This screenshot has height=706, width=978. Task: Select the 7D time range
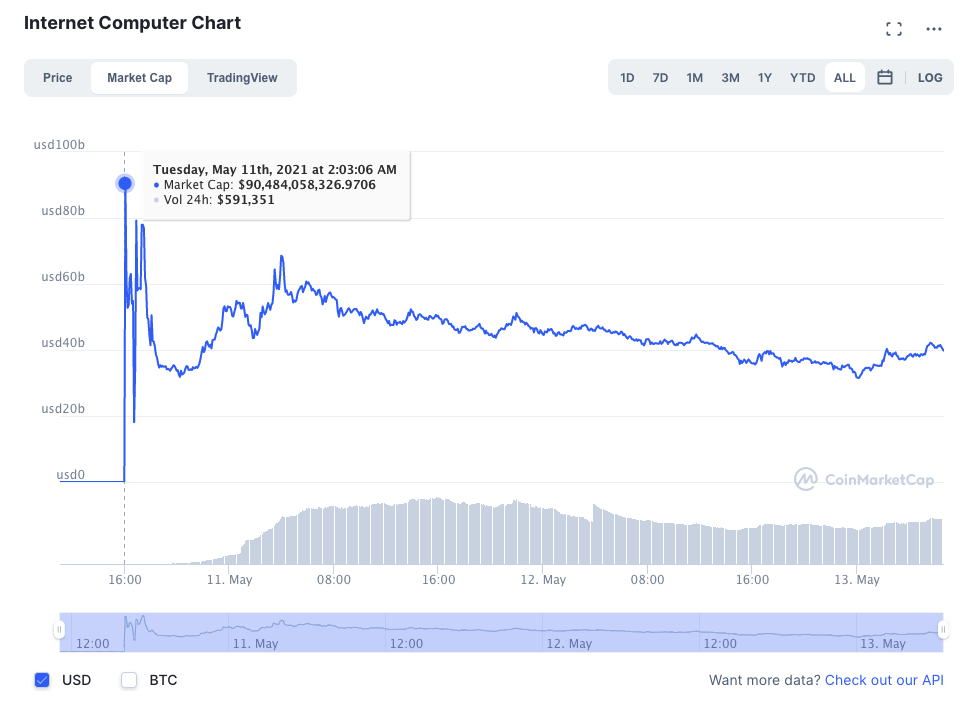[x=660, y=77]
